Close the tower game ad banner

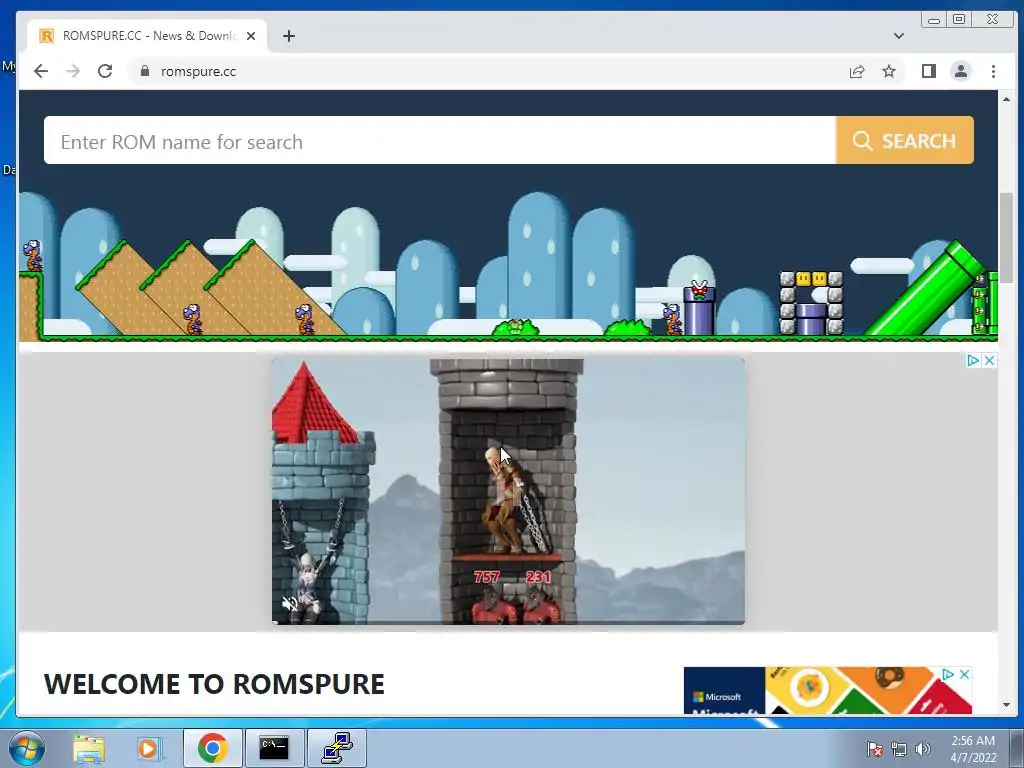coord(989,360)
